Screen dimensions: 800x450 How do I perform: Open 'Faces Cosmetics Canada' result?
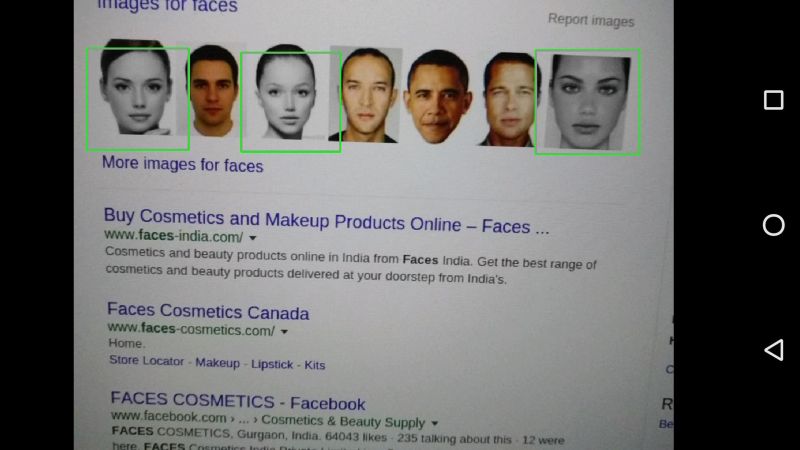208,311
